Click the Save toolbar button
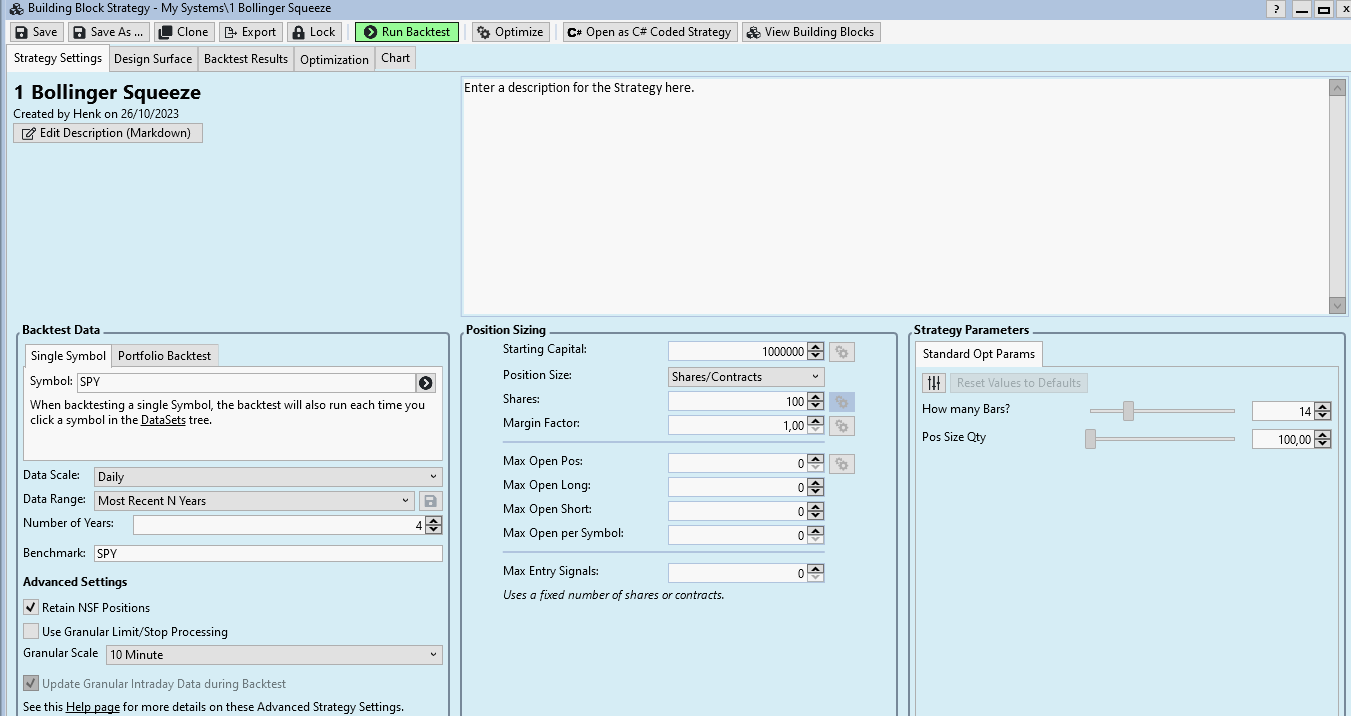Image resolution: width=1351 pixels, height=716 pixels. [x=35, y=32]
